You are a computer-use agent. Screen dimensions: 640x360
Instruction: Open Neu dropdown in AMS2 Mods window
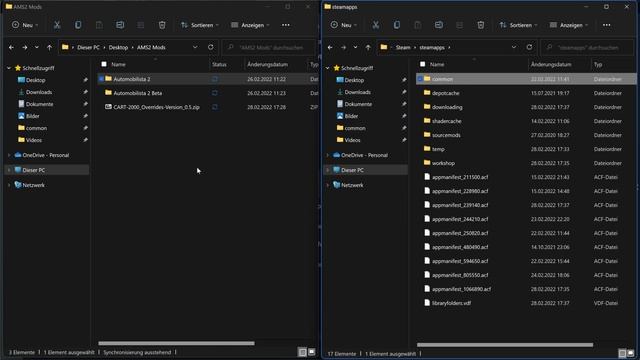tap(25, 25)
